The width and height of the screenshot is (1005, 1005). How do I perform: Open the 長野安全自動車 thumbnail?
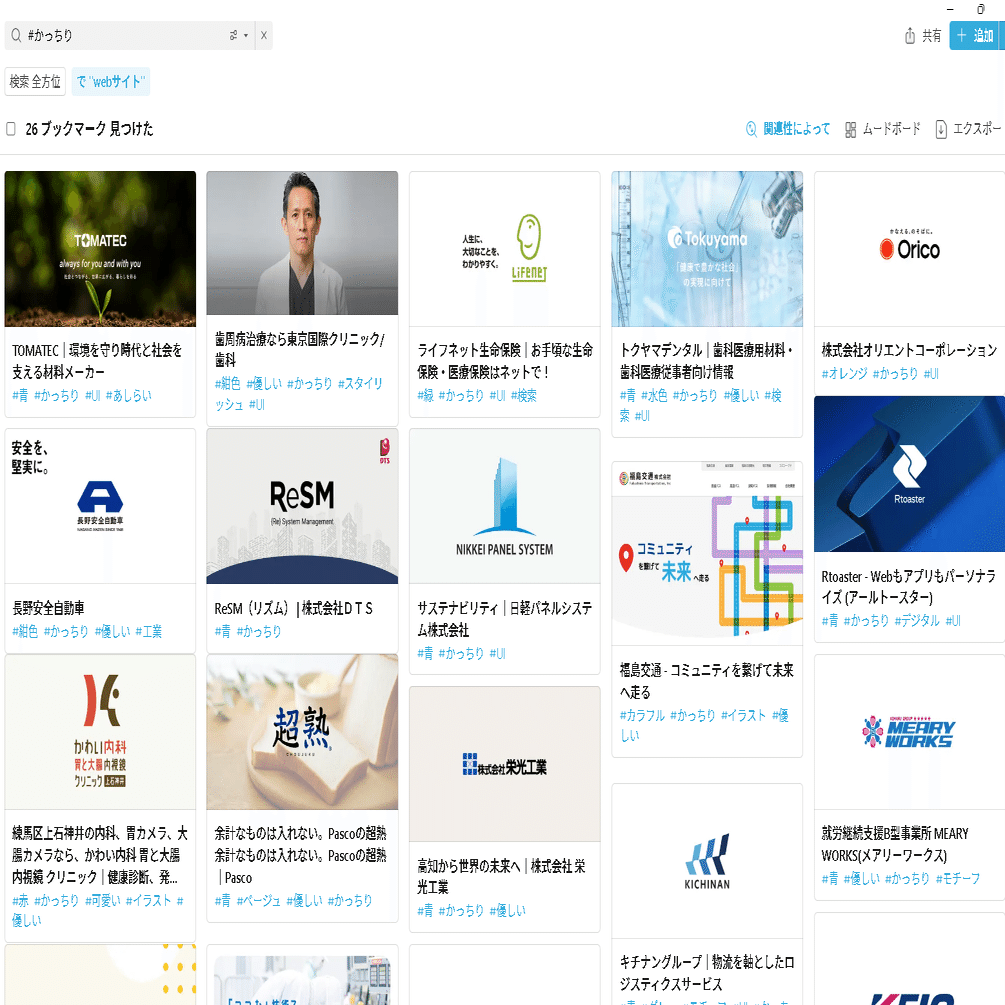click(100, 506)
